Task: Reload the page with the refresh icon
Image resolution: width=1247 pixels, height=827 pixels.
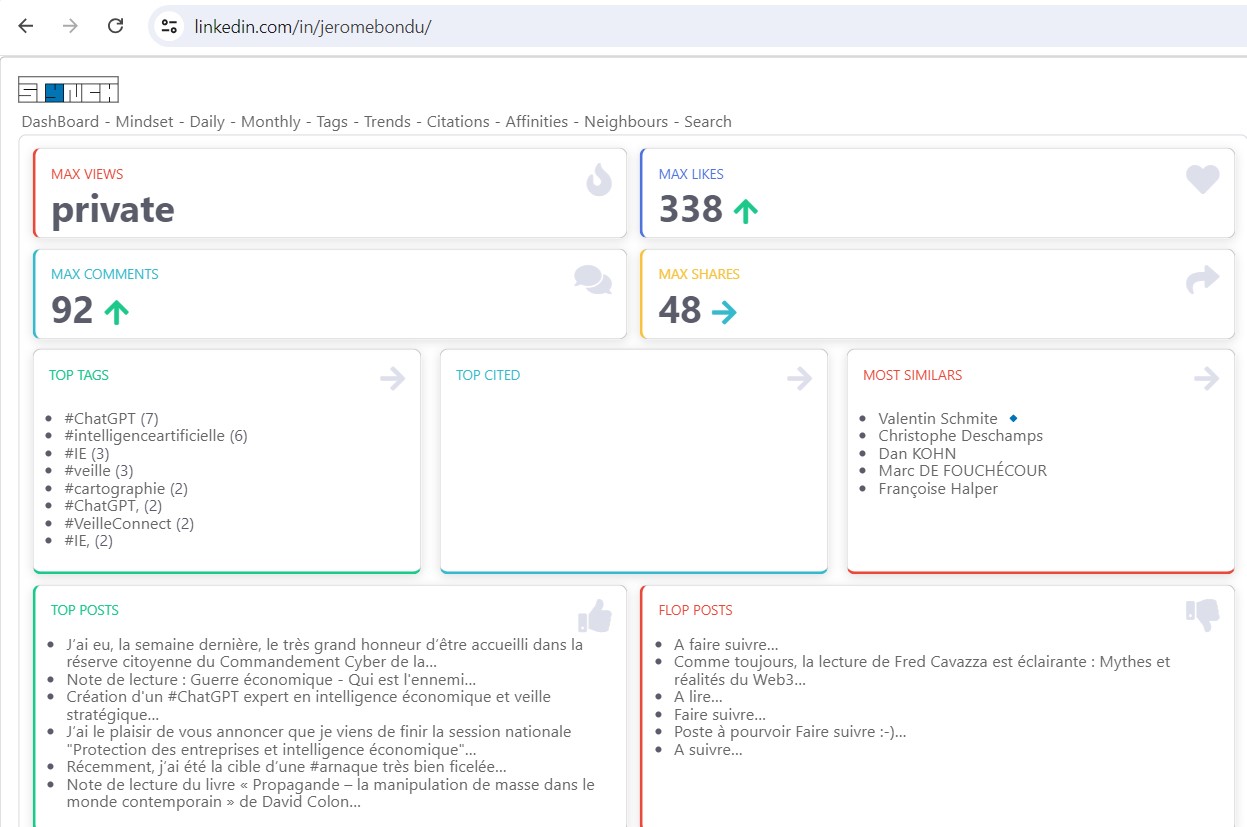Action: click(115, 26)
